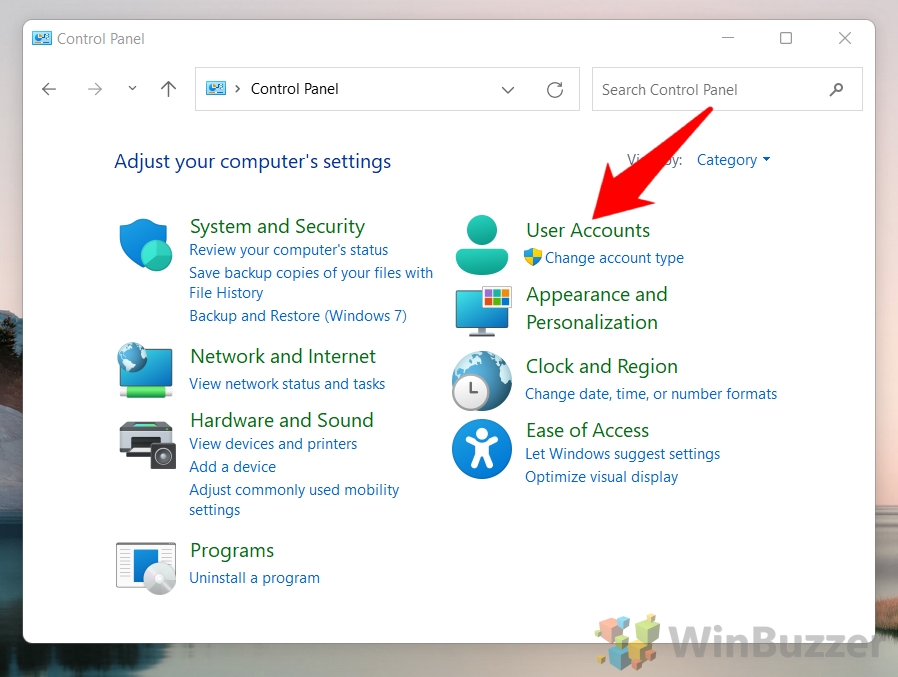Expand the address bar history chevron
The height and width of the screenshot is (677, 898).
tap(507, 90)
